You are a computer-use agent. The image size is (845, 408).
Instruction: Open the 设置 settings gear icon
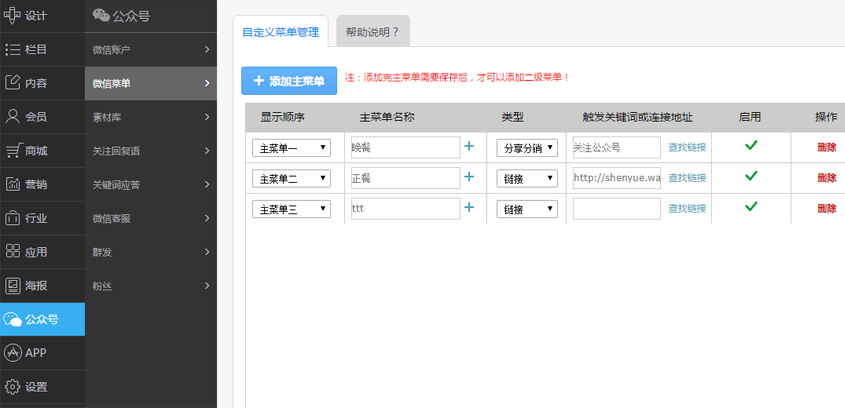(13, 387)
